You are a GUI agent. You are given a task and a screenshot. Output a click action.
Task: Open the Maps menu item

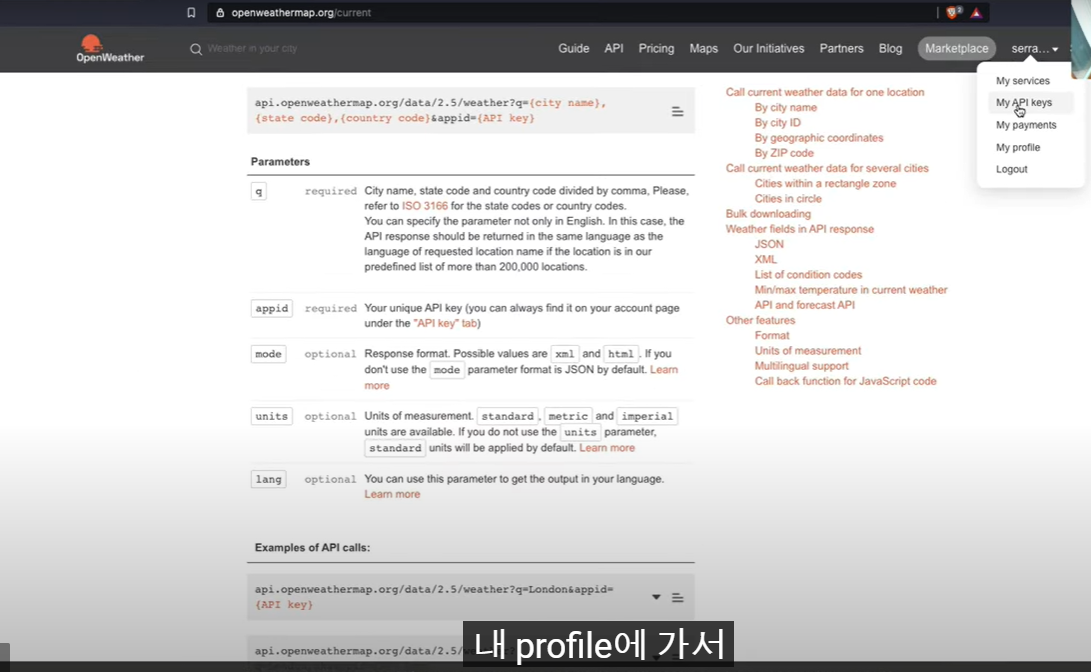pos(703,49)
